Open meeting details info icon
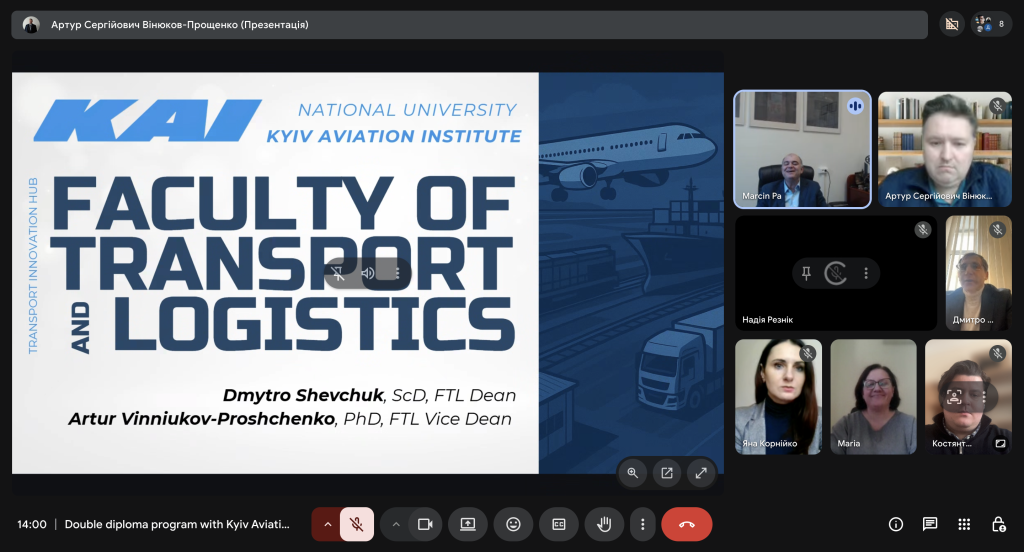Viewport: 1024px width, 552px height. (x=896, y=524)
